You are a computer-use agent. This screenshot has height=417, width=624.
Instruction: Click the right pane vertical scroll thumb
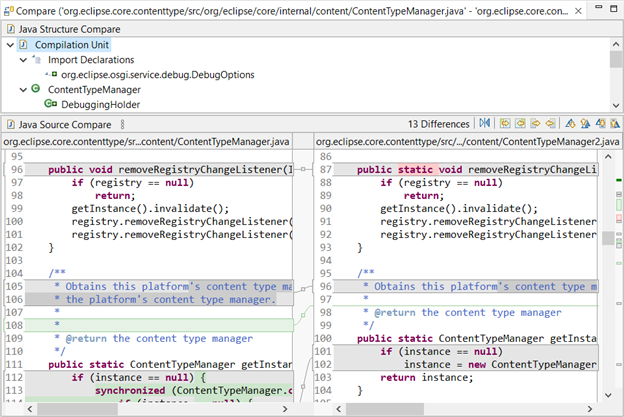coord(608,238)
